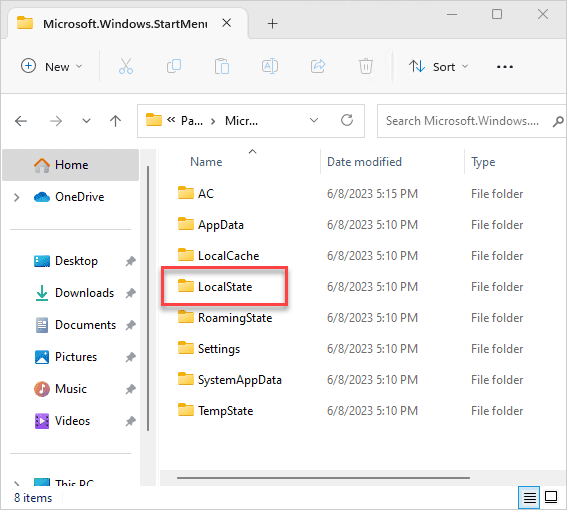Pin icon next to Downloads
Image resolution: width=567 pixels, height=510 pixels.
click(x=131, y=293)
